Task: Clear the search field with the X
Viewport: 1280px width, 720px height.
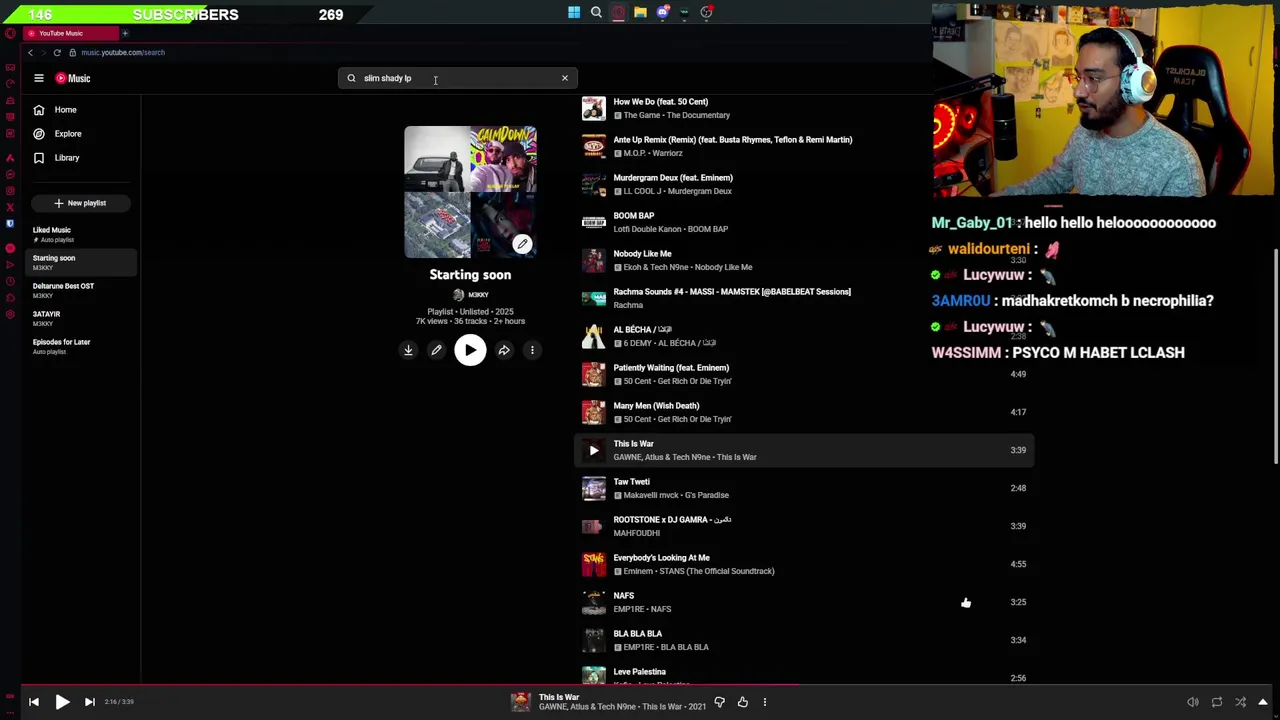Action: click(x=564, y=78)
